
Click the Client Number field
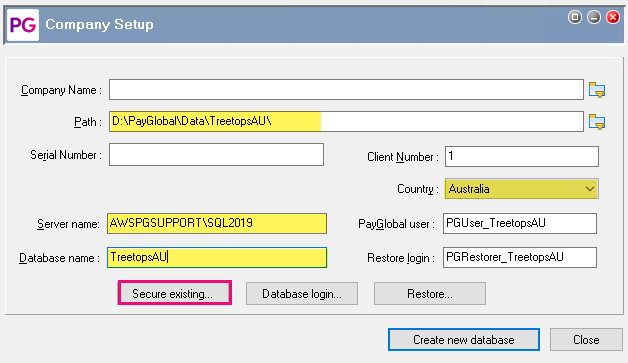coord(522,156)
